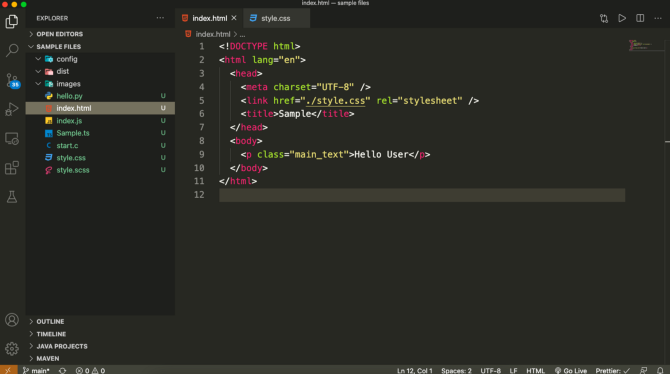Viewport: 670px width, 374px height.
Task: Change indentation via Spaces: 2
Action: click(x=456, y=371)
